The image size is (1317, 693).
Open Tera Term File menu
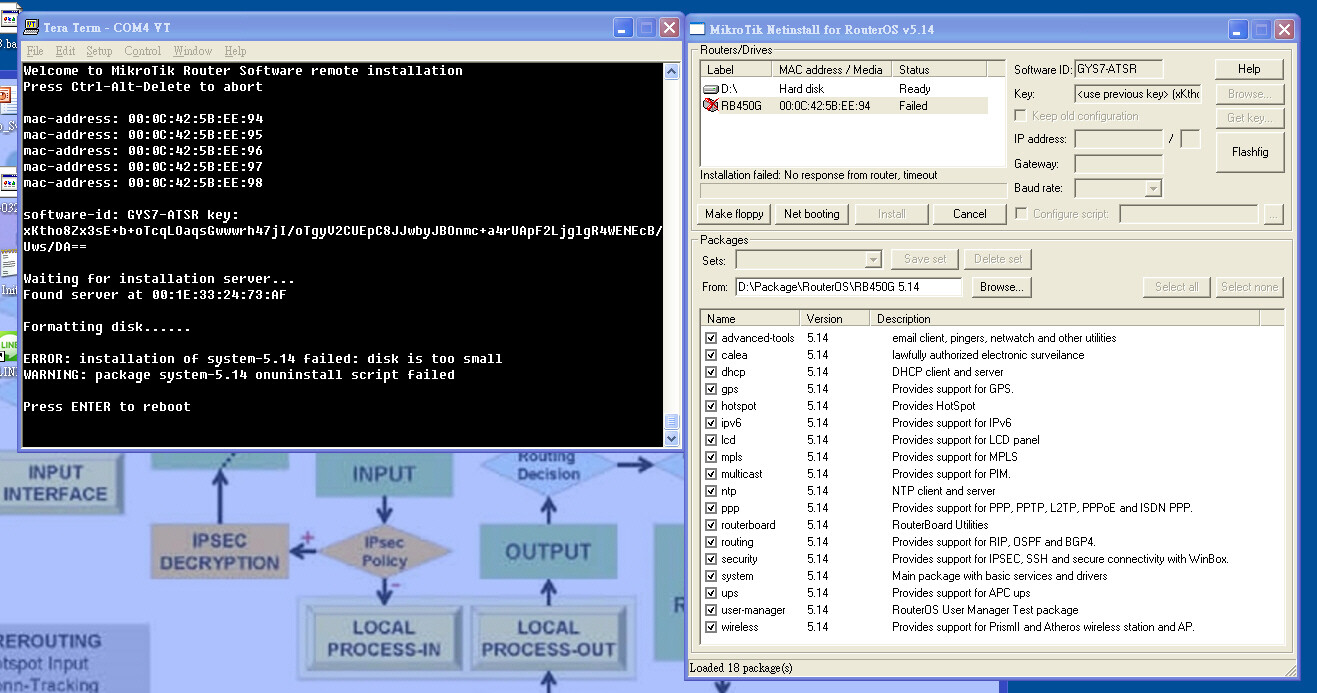[x=35, y=51]
